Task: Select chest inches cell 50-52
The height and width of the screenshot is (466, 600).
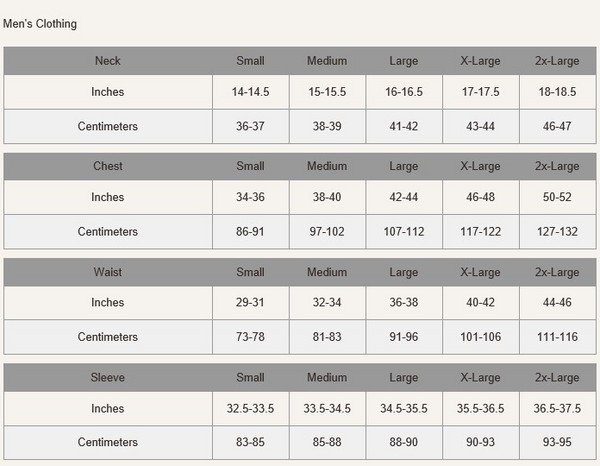Action: (x=557, y=197)
